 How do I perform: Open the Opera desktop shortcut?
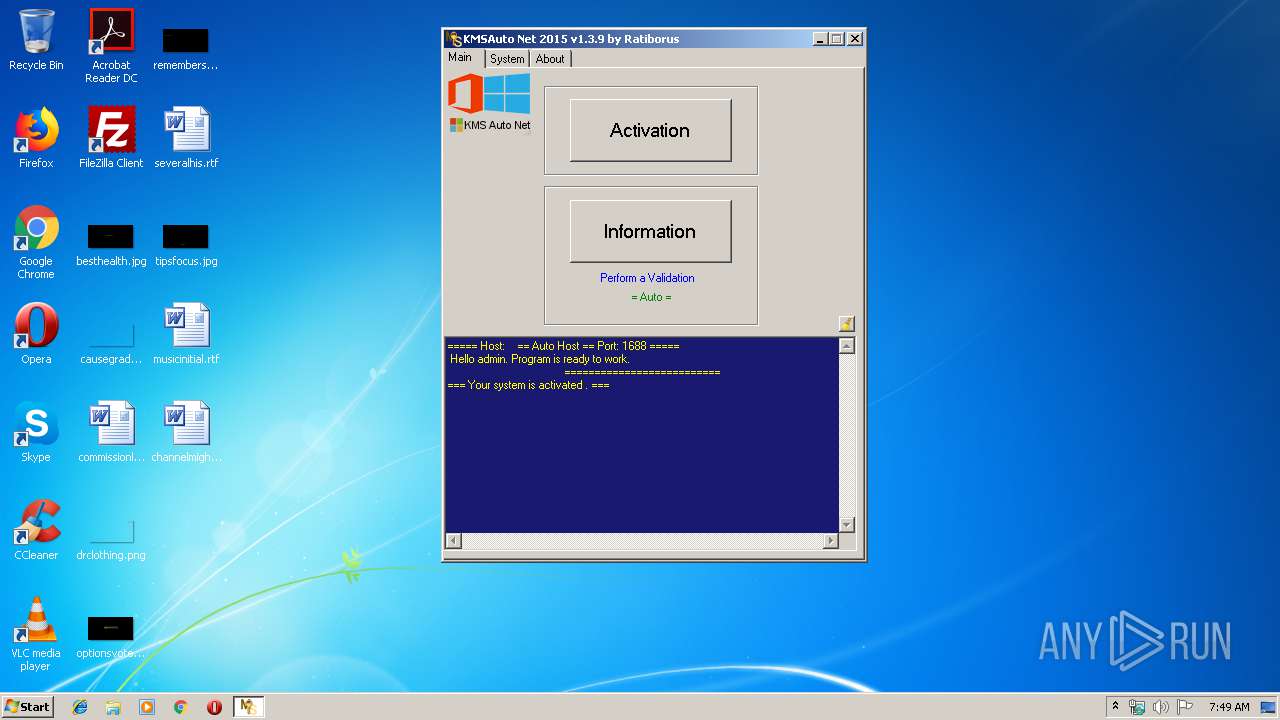36,334
